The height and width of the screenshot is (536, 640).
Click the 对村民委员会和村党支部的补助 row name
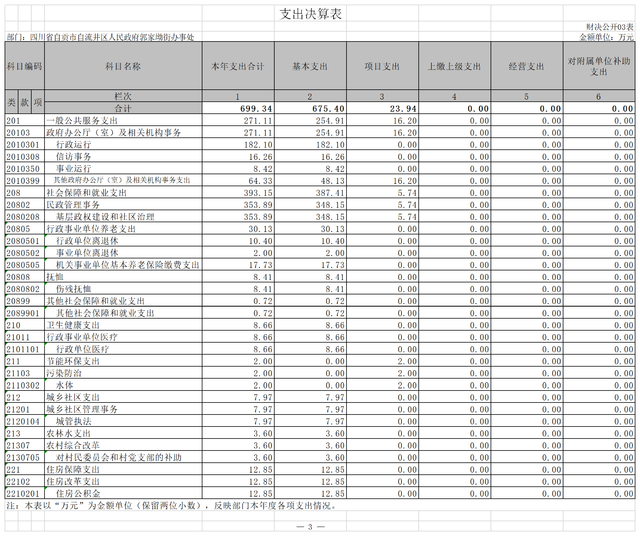(118, 458)
